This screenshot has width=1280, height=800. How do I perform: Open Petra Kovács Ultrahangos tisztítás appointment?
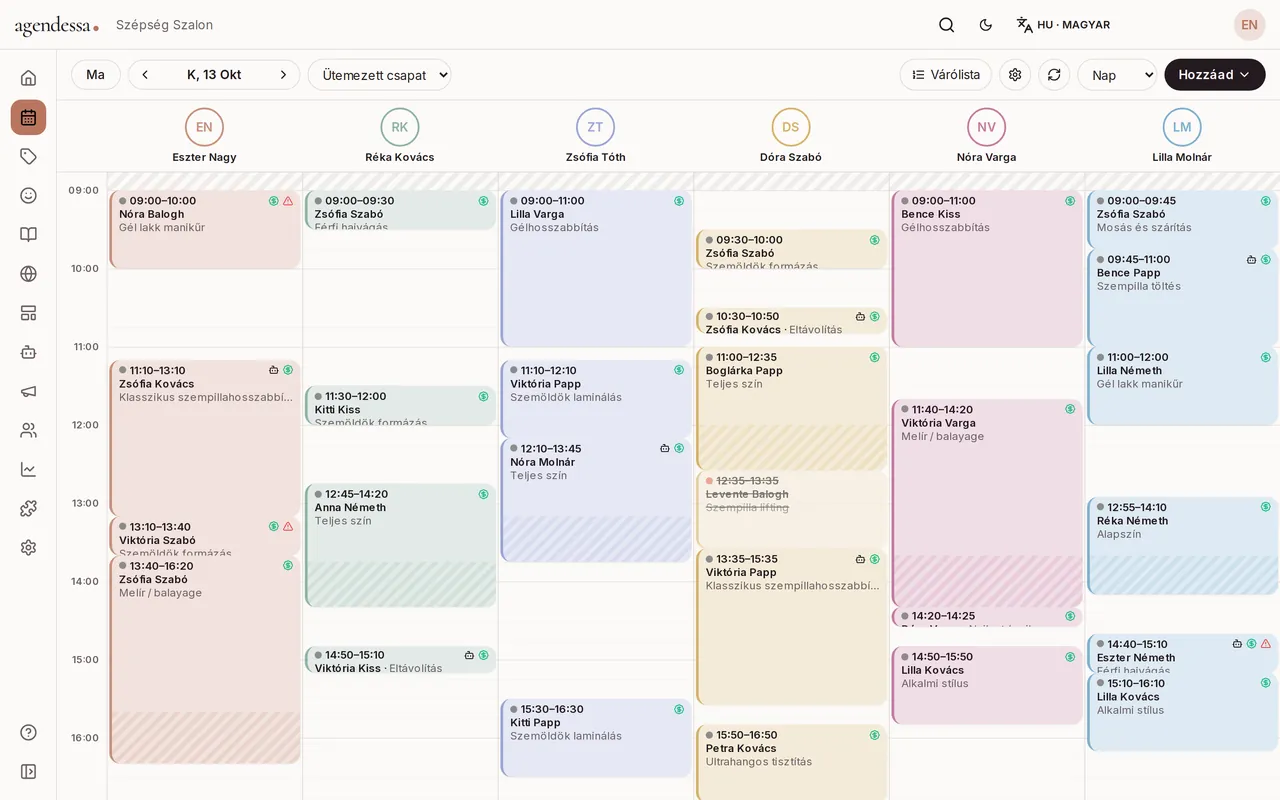point(791,762)
